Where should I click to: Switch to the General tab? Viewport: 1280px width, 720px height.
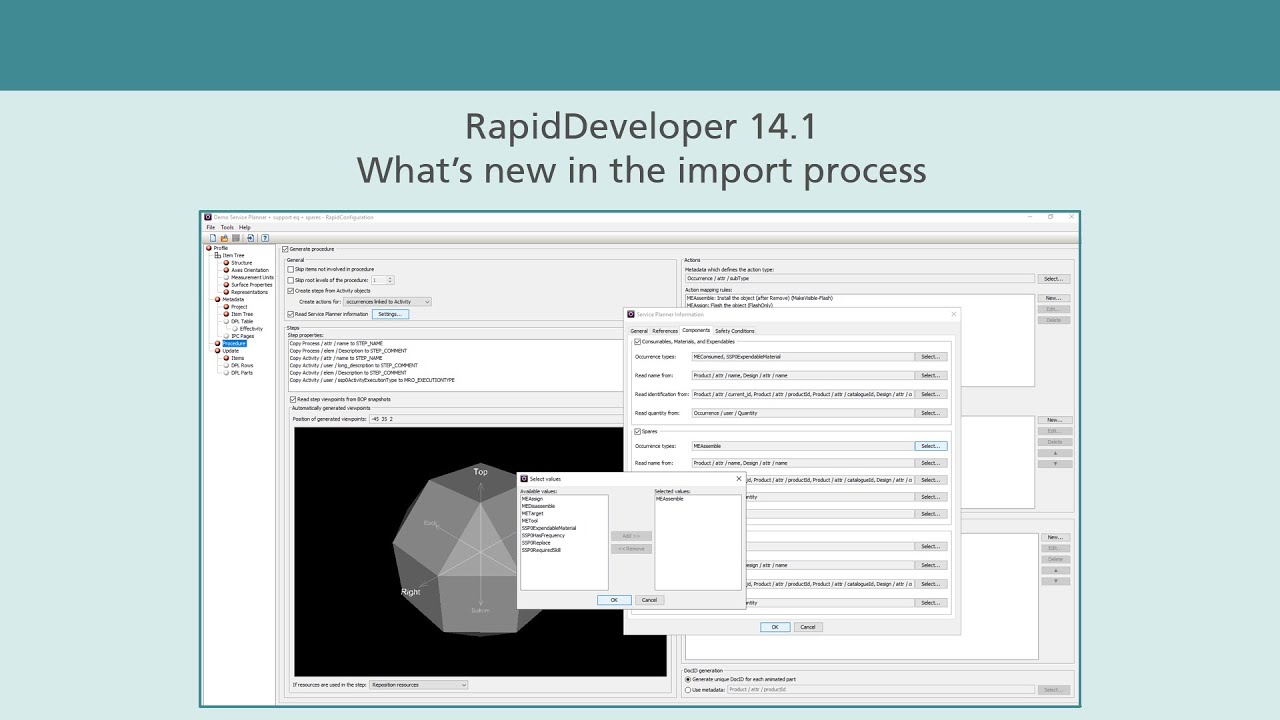639,331
